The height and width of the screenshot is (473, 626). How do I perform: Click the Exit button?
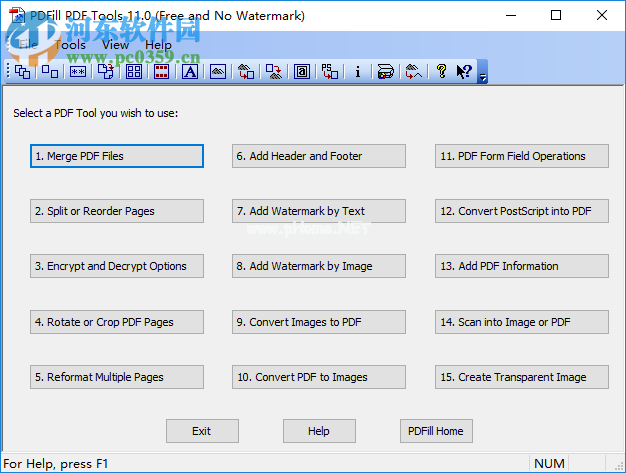[202, 431]
